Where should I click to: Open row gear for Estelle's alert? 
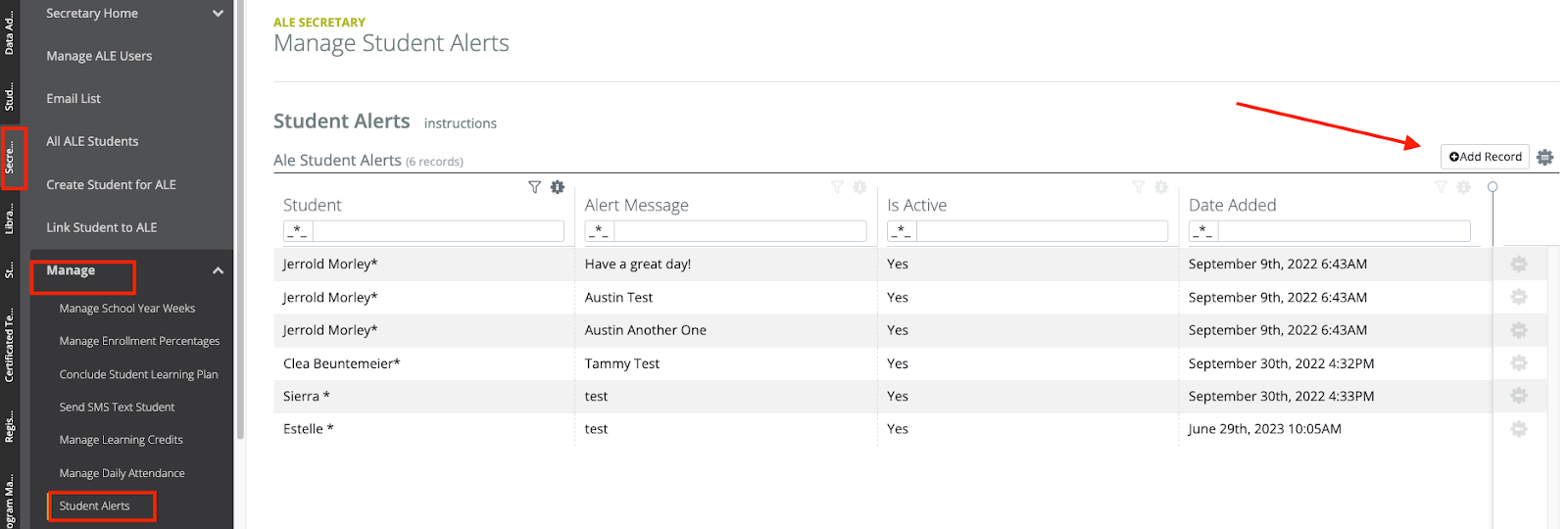1519,429
